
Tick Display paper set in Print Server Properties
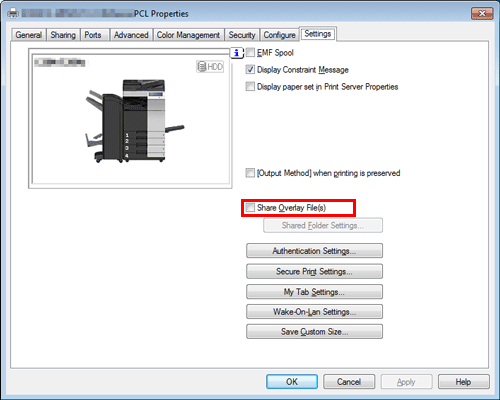point(250,87)
